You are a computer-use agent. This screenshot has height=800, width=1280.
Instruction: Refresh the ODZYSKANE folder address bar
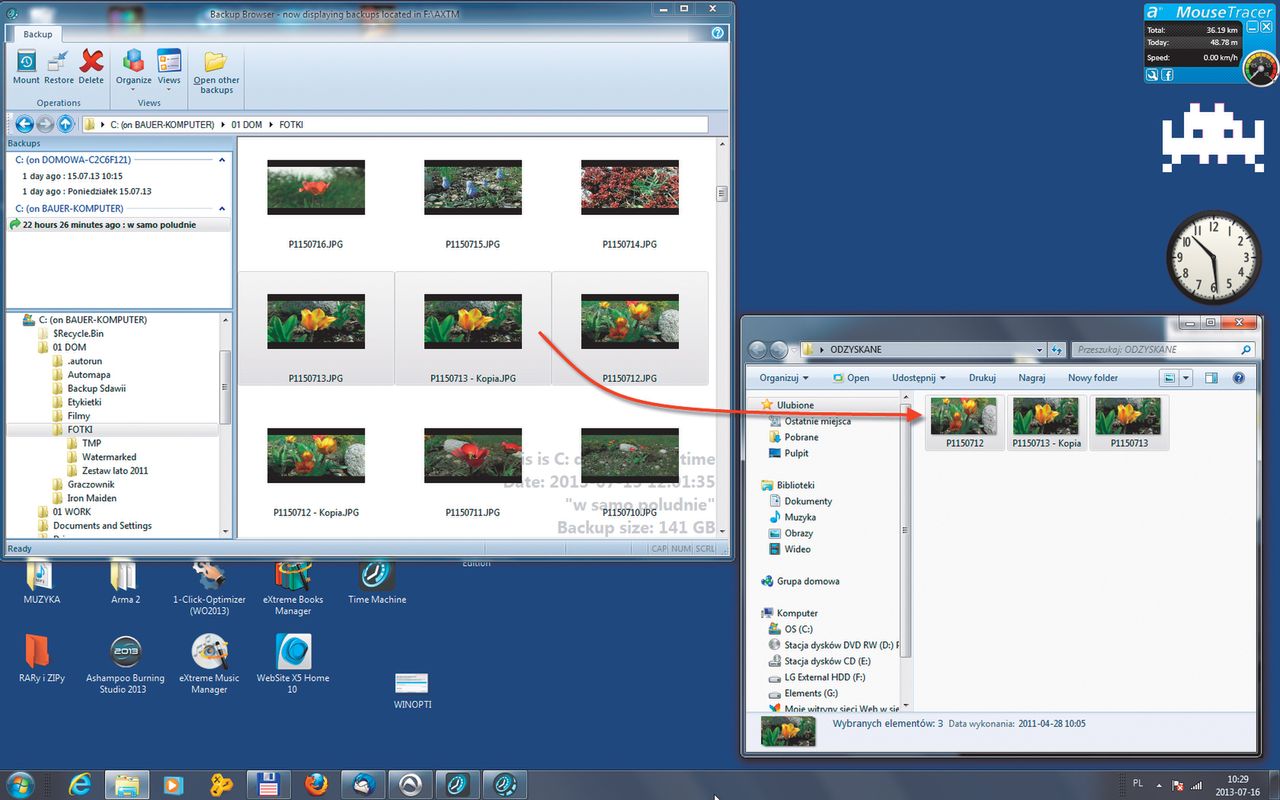coord(1057,350)
